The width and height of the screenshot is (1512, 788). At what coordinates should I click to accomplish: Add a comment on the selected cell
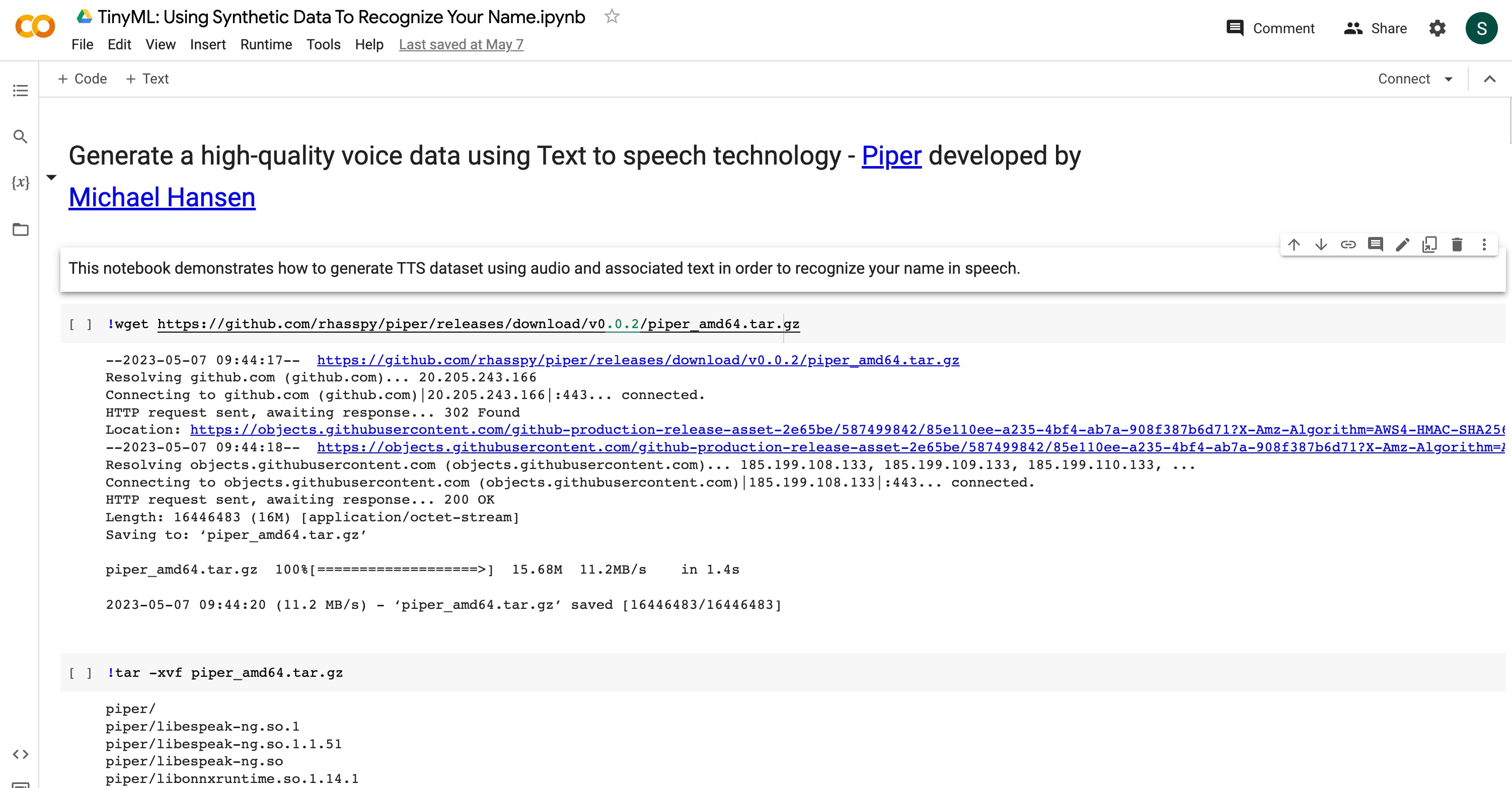[x=1375, y=244]
